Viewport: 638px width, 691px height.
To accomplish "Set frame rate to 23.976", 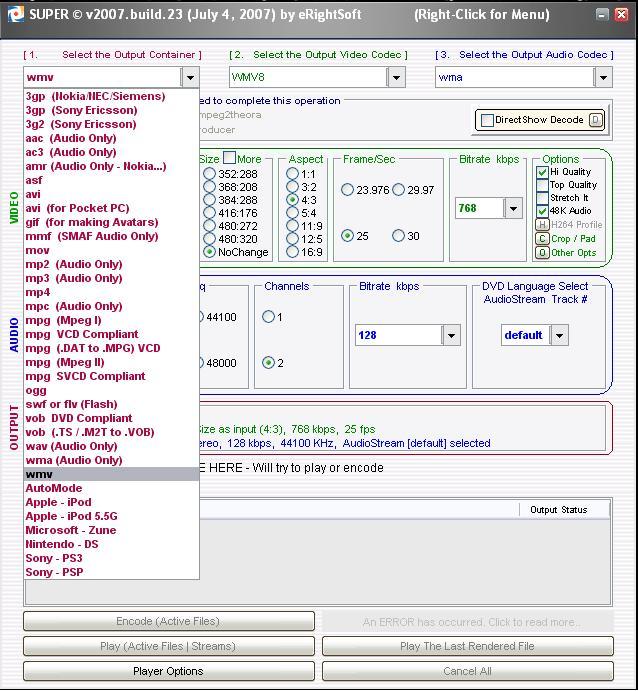I will point(347,190).
